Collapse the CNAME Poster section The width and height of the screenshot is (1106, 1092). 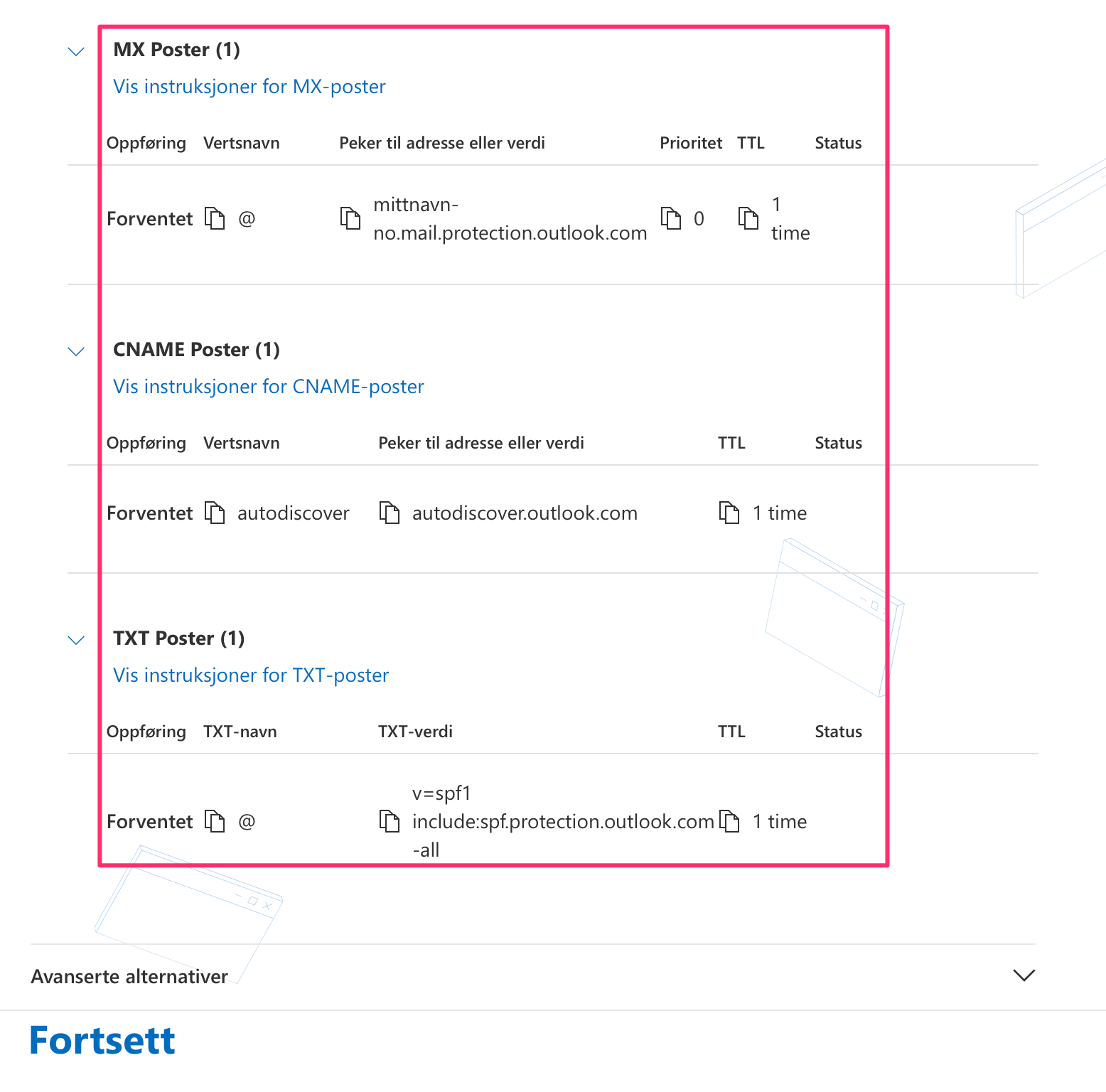tap(76, 351)
